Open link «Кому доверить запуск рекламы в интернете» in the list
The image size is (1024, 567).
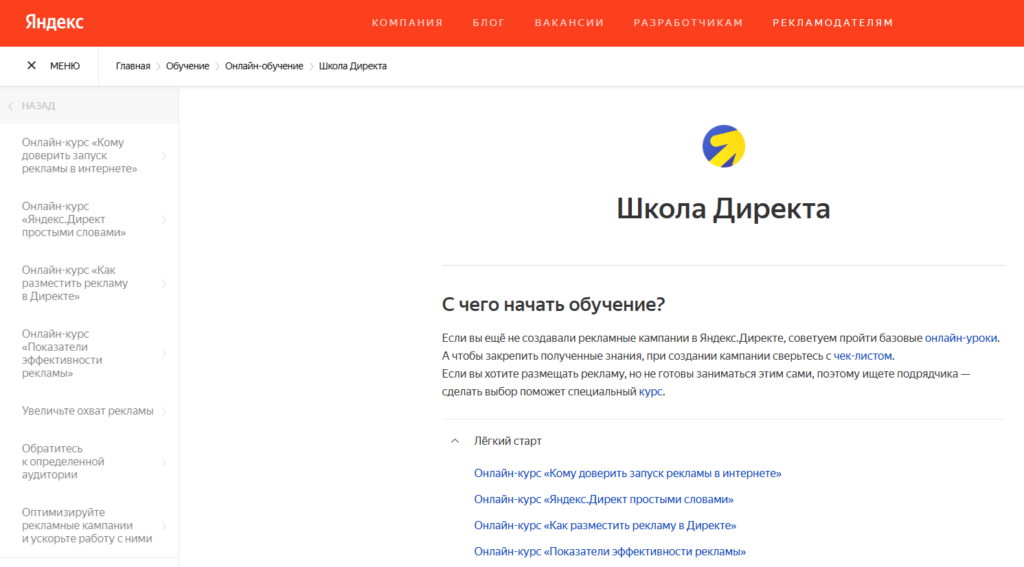click(628, 473)
